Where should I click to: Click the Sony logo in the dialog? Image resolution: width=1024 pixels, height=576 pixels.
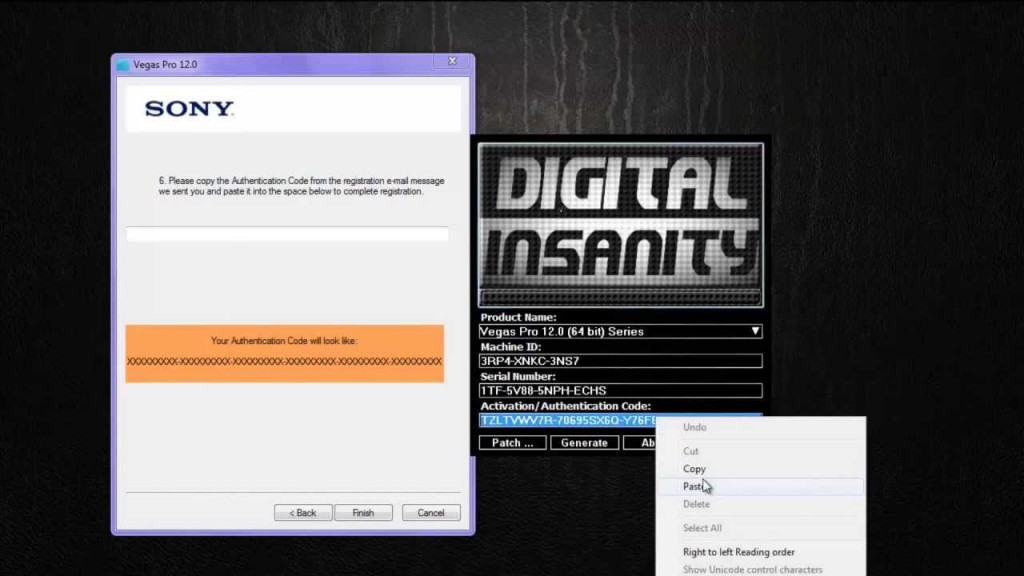point(189,108)
